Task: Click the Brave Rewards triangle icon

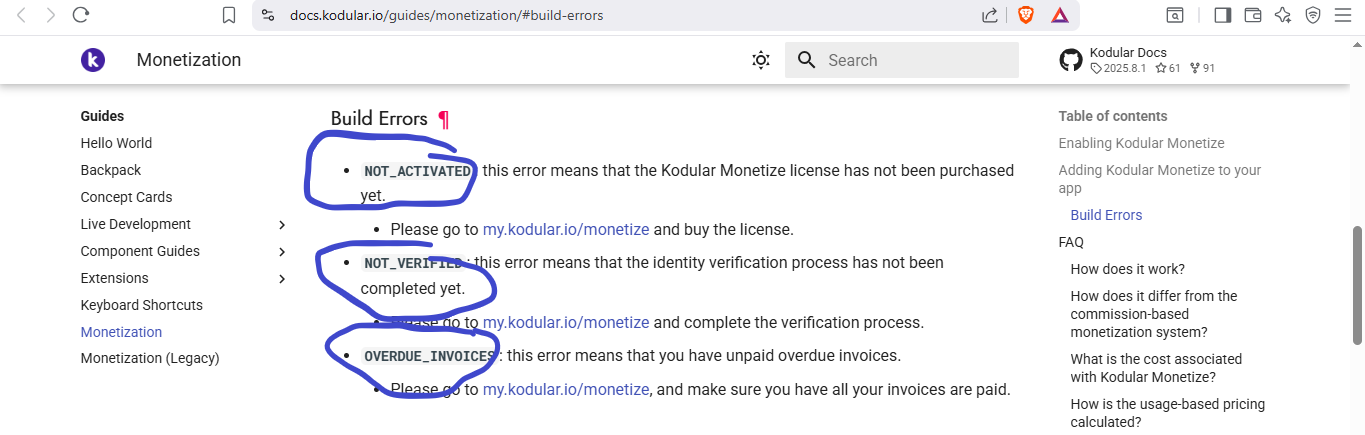Action: click(1059, 15)
